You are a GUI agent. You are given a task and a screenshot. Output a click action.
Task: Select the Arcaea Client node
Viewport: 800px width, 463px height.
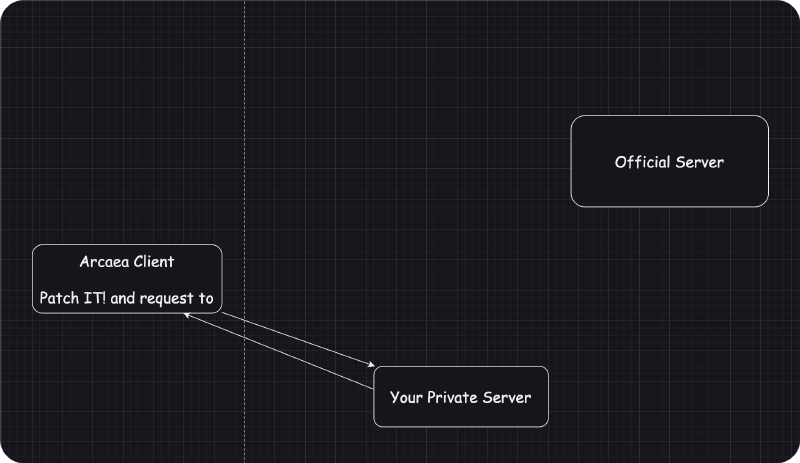coord(127,280)
